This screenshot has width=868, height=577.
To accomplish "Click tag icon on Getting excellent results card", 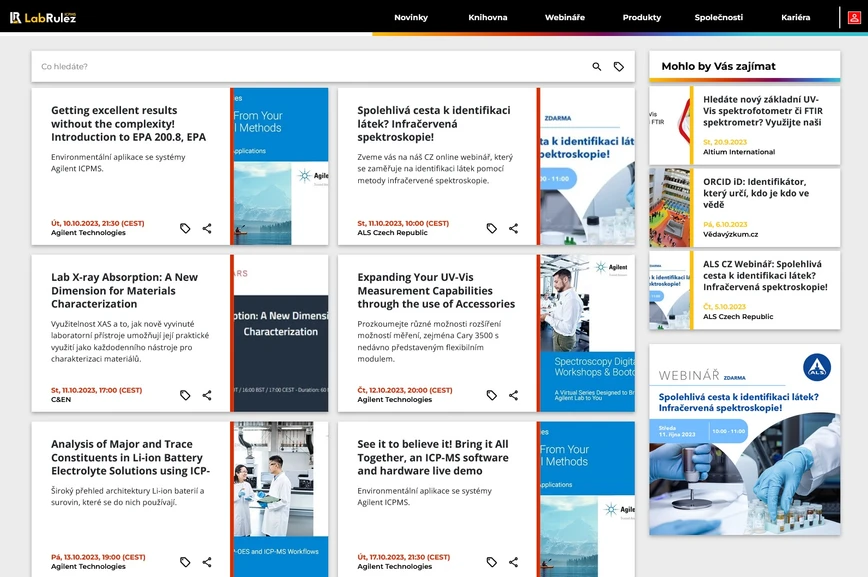I will [x=185, y=228].
